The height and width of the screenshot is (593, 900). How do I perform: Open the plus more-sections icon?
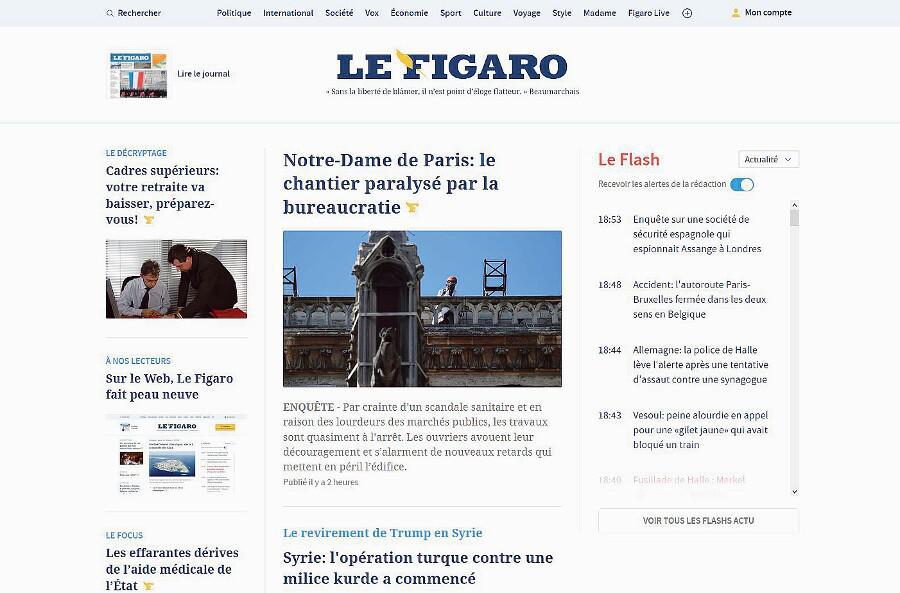click(x=687, y=13)
